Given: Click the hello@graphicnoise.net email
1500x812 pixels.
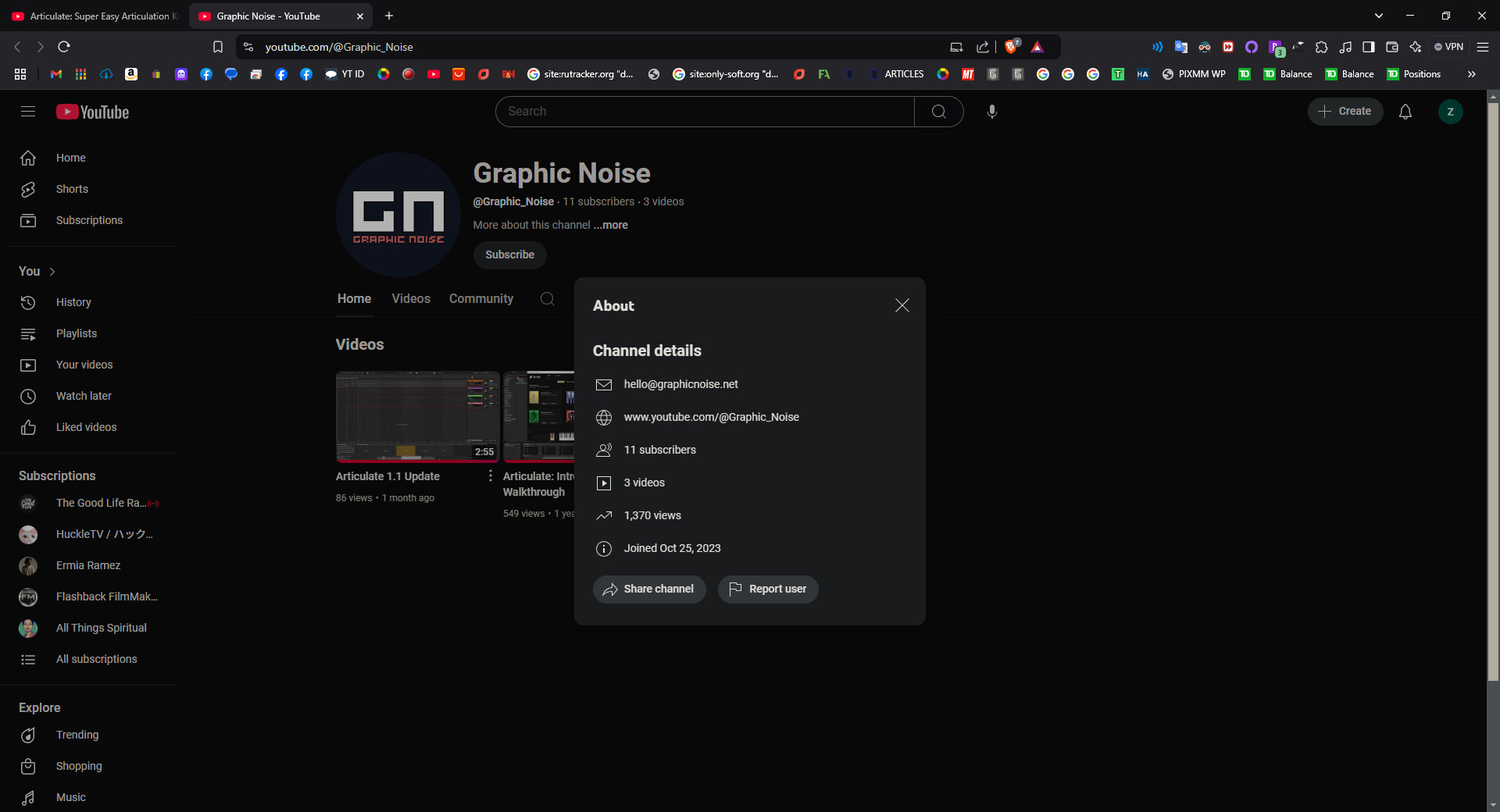Looking at the screenshot, I should tap(680, 384).
